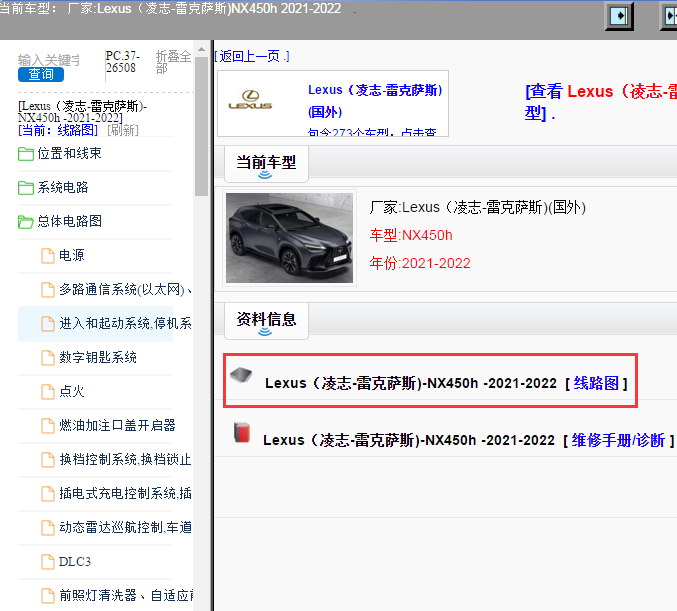
Task: Click the sidebar scrollbar up arrow
Action: coord(201,49)
